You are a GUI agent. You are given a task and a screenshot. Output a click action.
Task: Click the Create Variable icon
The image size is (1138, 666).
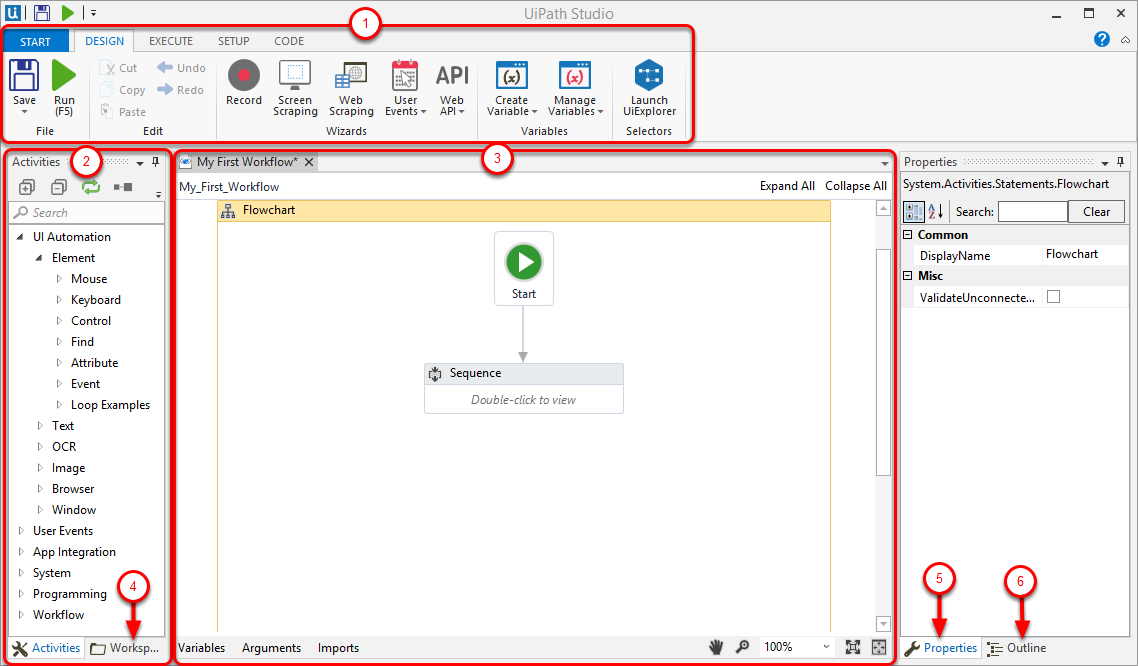coord(512,75)
